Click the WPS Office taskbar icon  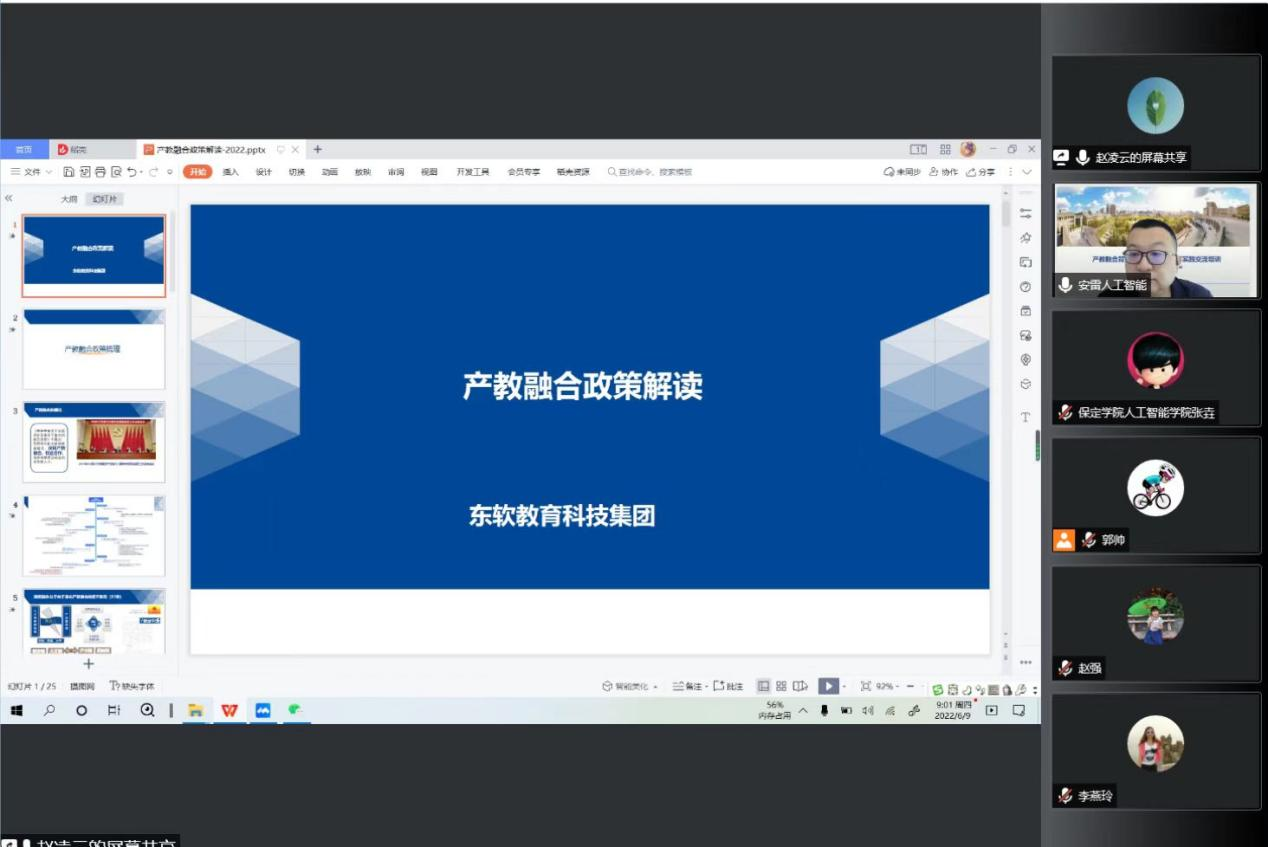tap(229, 710)
